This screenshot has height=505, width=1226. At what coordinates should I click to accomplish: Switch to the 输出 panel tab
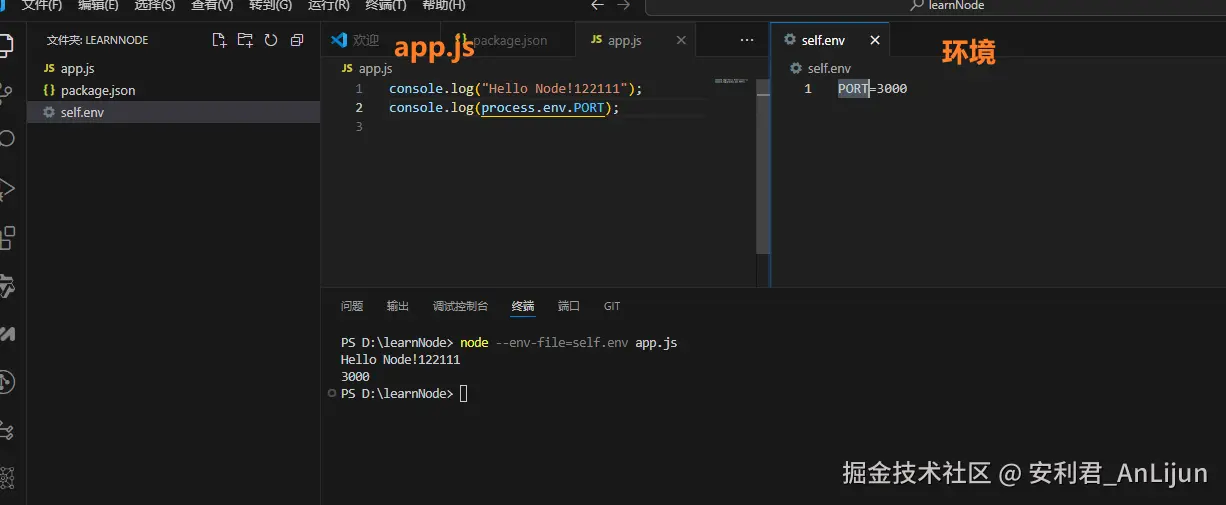[x=398, y=306]
